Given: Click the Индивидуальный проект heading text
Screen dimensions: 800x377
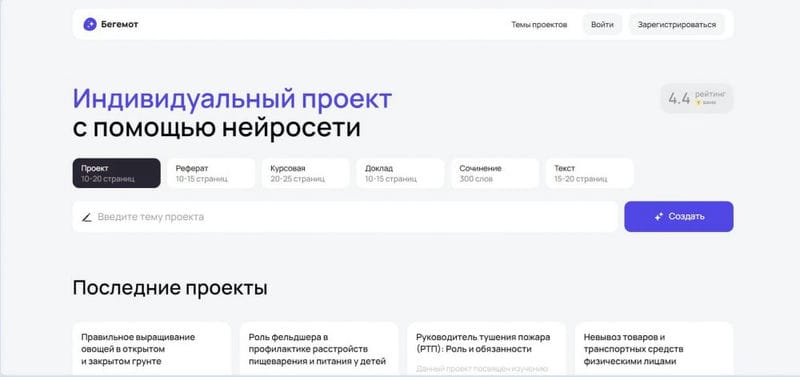Looking at the screenshot, I should 232,99.
